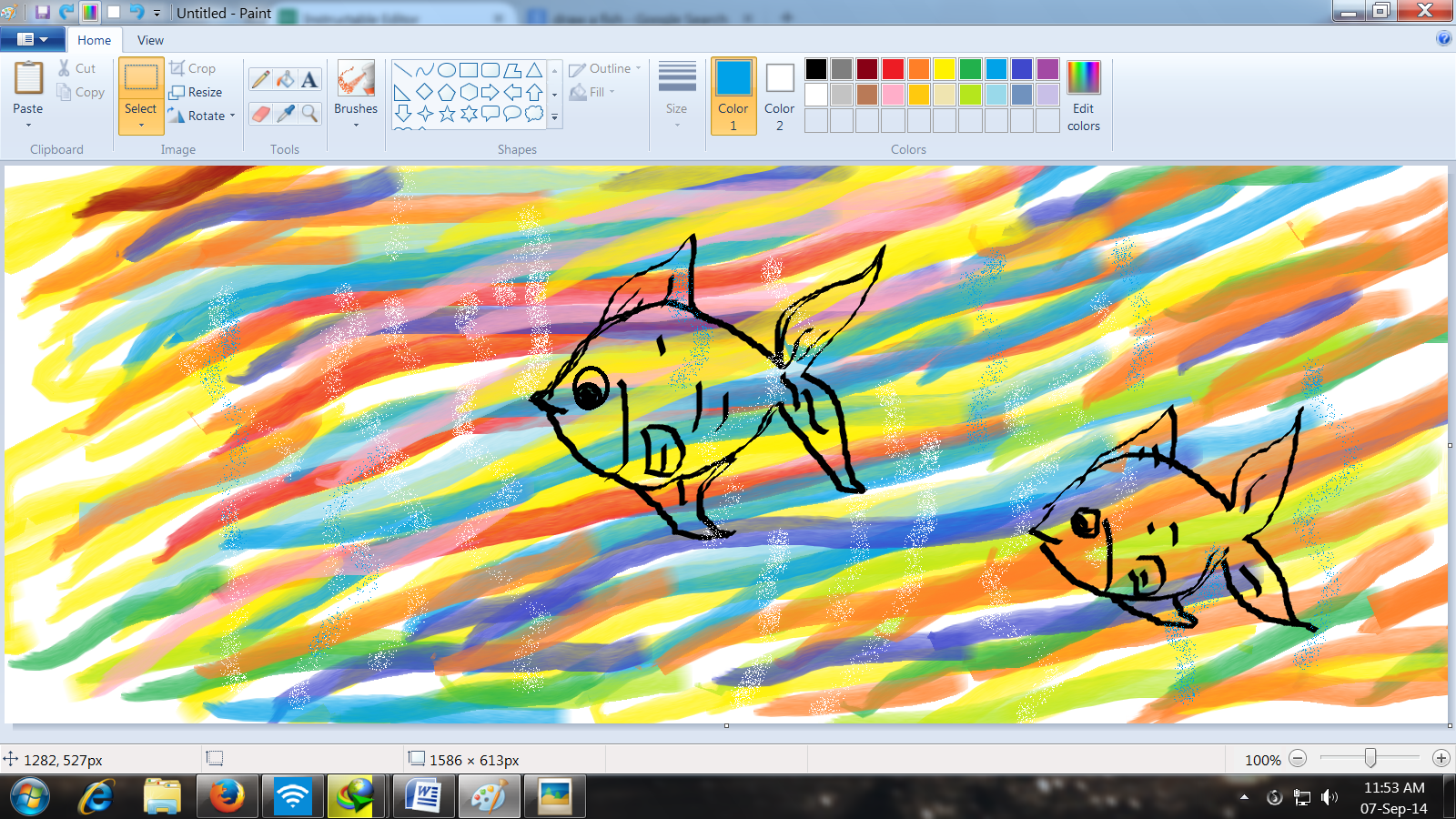Image resolution: width=1456 pixels, height=819 pixels.
Task: Select the Color picker eyedropper tool
Action: 285,114
